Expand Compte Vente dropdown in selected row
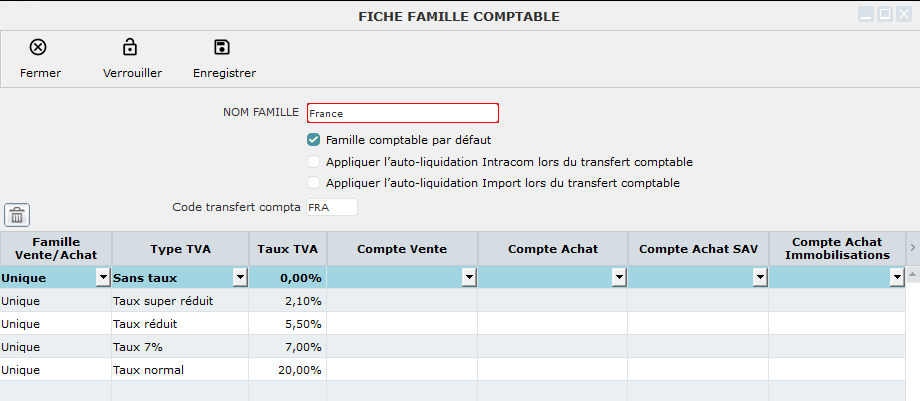Image resolution: width=920 pixels, height=401 pixels. coord(469,278)
